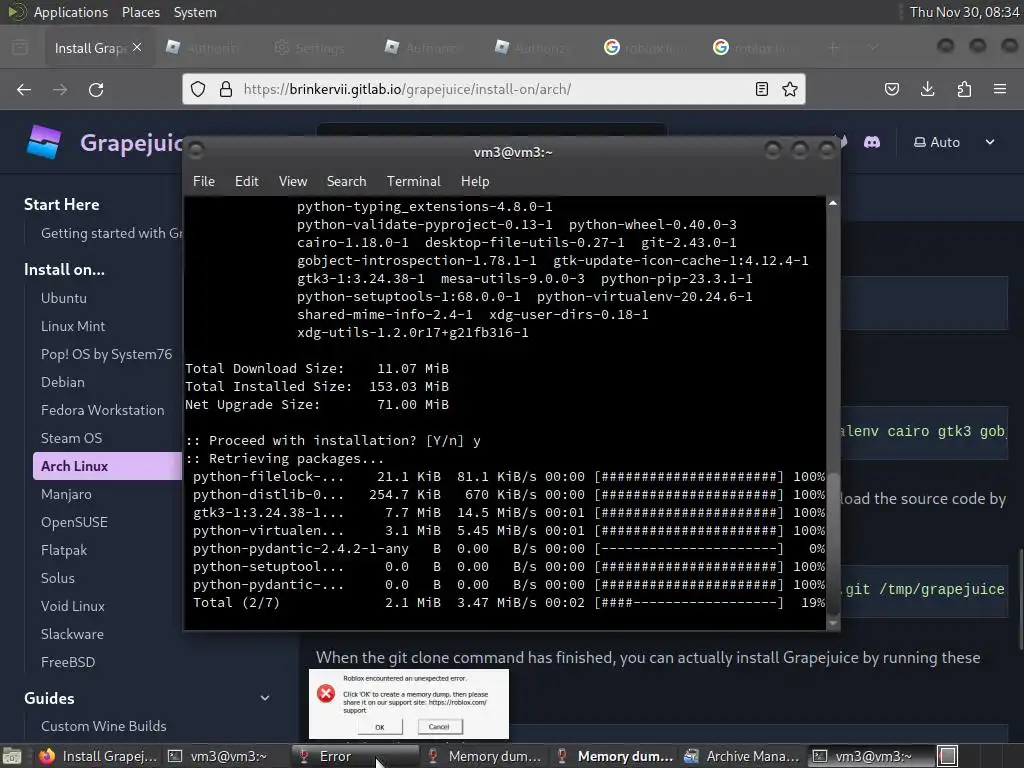Viewport: 1024px width, 768px height.
Task: Open the Firefox hamburger menu
Action: tap(1000, 89)
